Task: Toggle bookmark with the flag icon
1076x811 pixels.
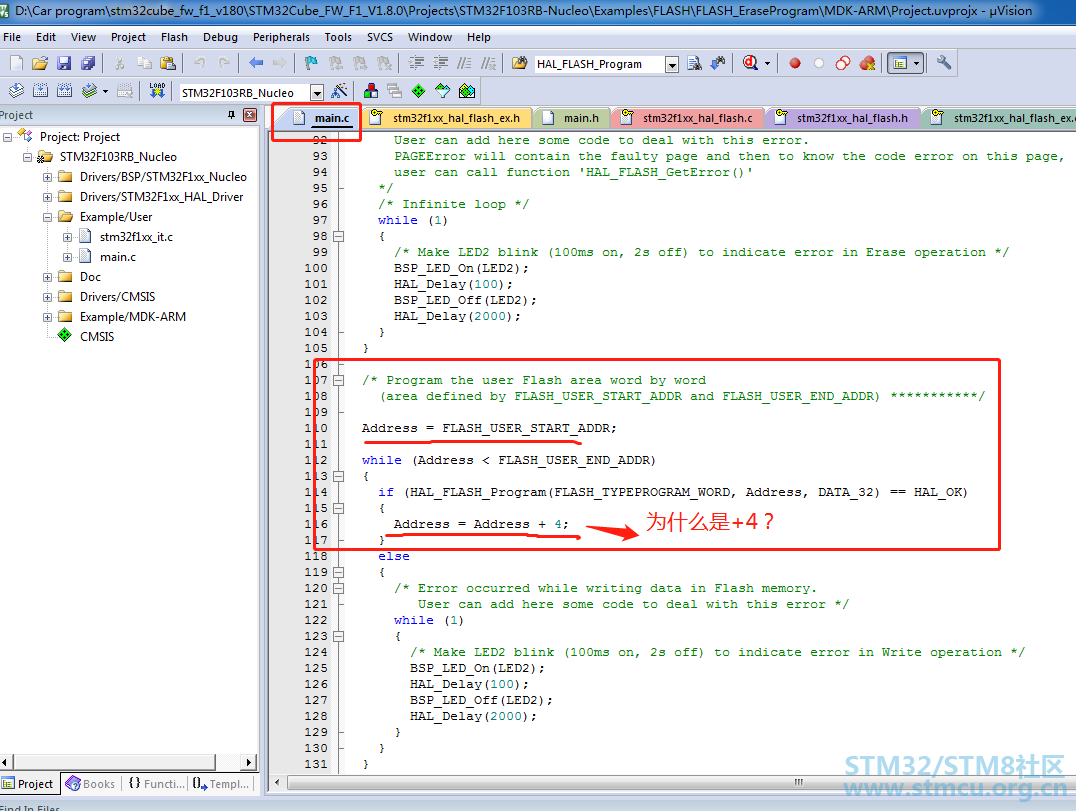Action: (311, 63)
